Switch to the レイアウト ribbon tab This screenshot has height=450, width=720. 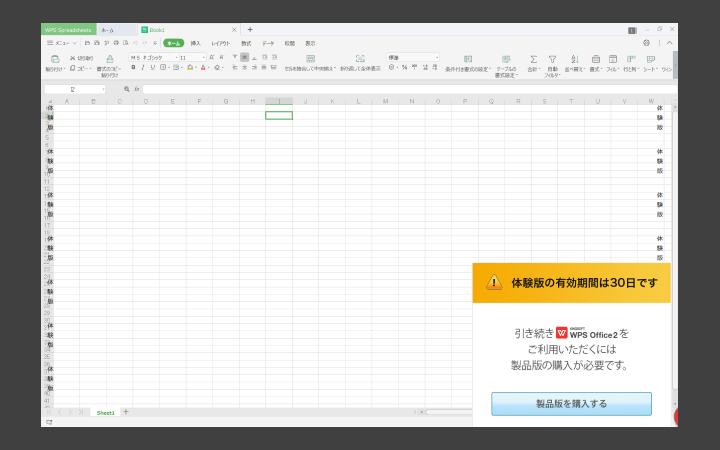click(221, 43)
